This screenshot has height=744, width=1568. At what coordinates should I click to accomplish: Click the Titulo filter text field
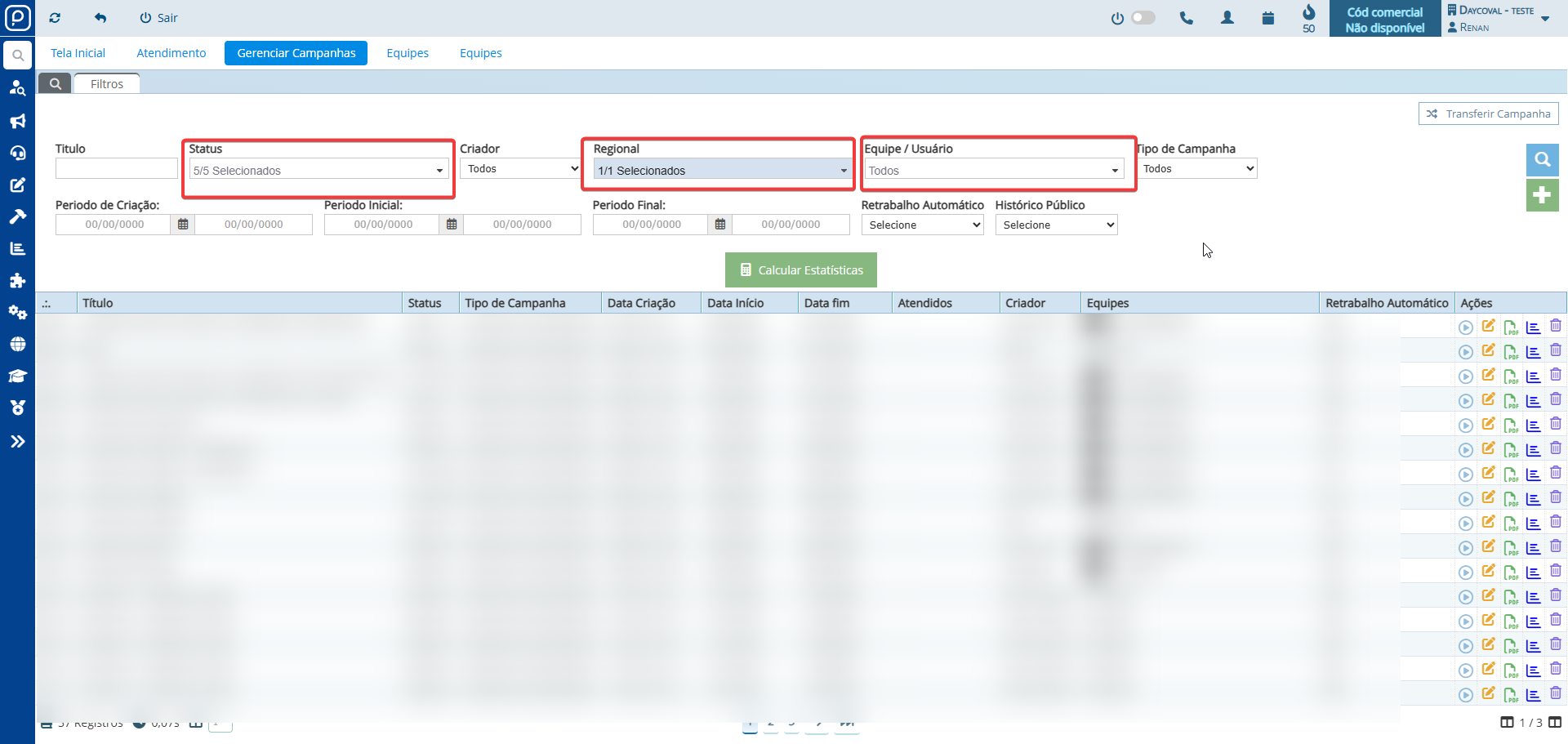pyautogui.click(x=116, y=169)
